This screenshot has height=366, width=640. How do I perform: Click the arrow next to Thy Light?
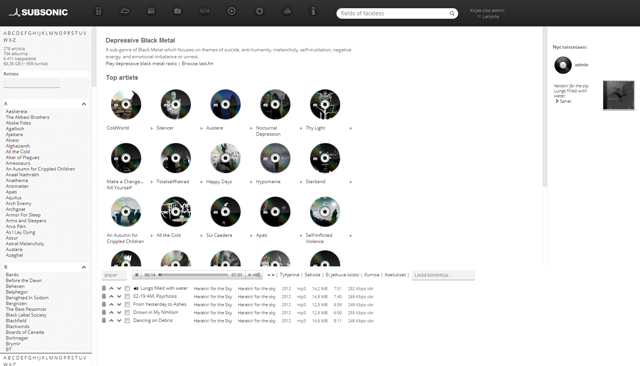pos(351,128)
